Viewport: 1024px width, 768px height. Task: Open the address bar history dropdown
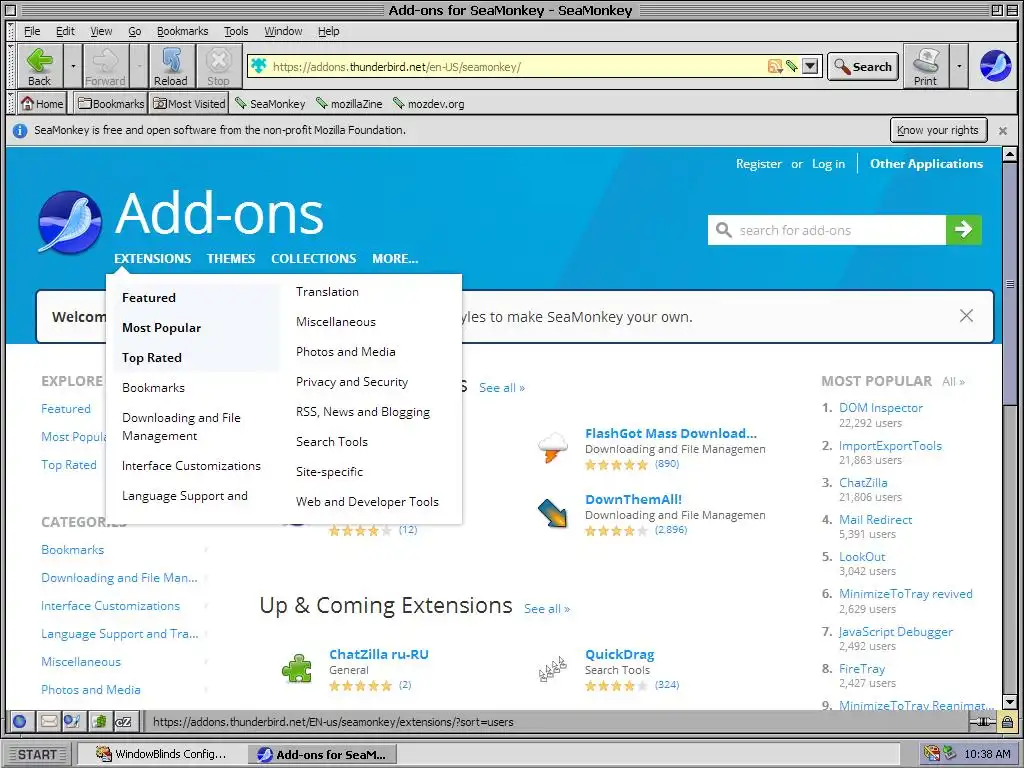(x=810, y=66)
